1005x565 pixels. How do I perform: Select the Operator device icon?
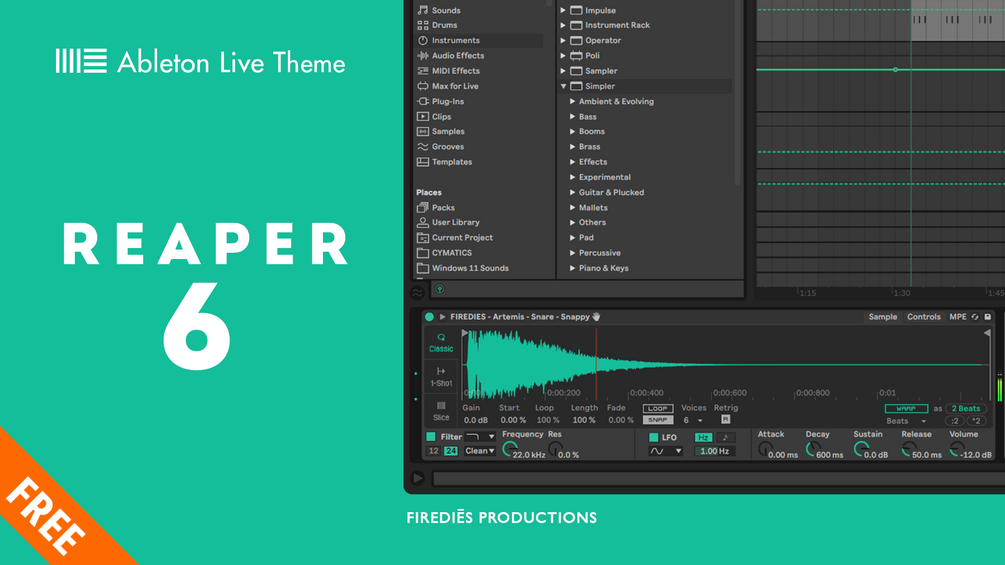click(x=576, y=40)
